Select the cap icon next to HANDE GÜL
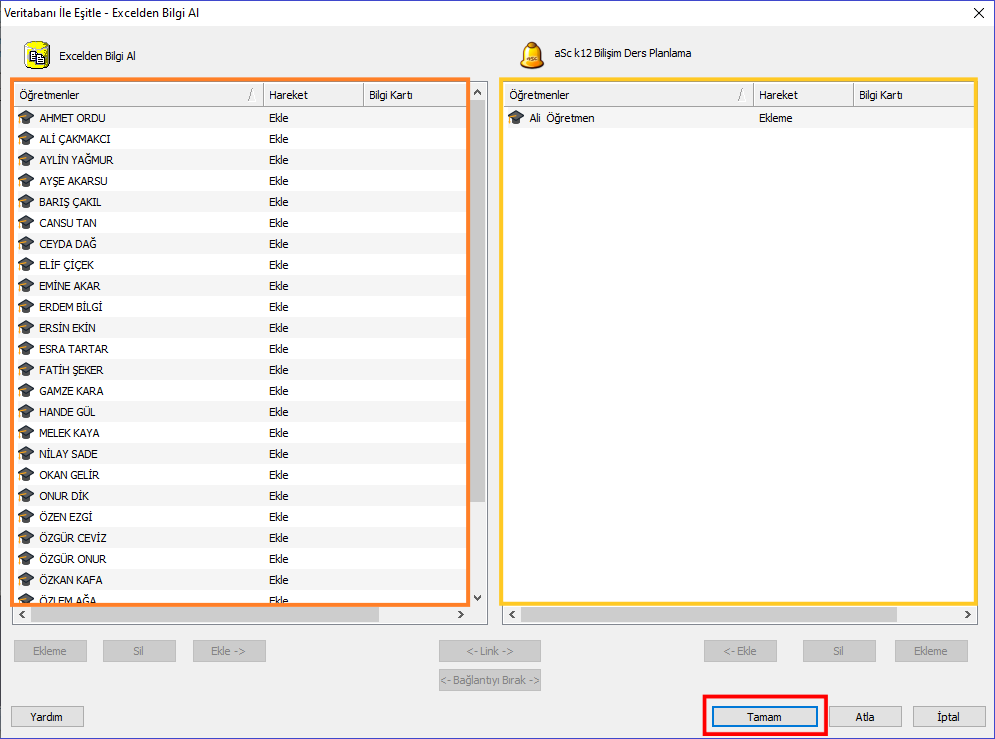Screen dimensions: 995x739 (26, 411)
